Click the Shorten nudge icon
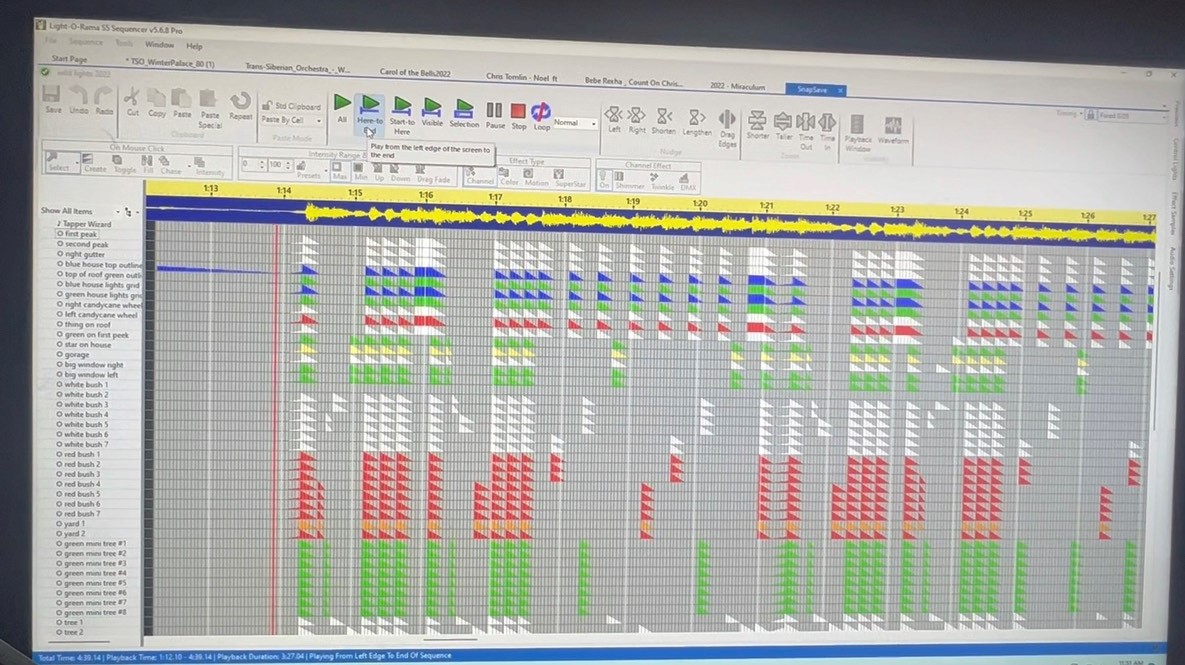Screen dimensions: 1185x665 point(664,121)
